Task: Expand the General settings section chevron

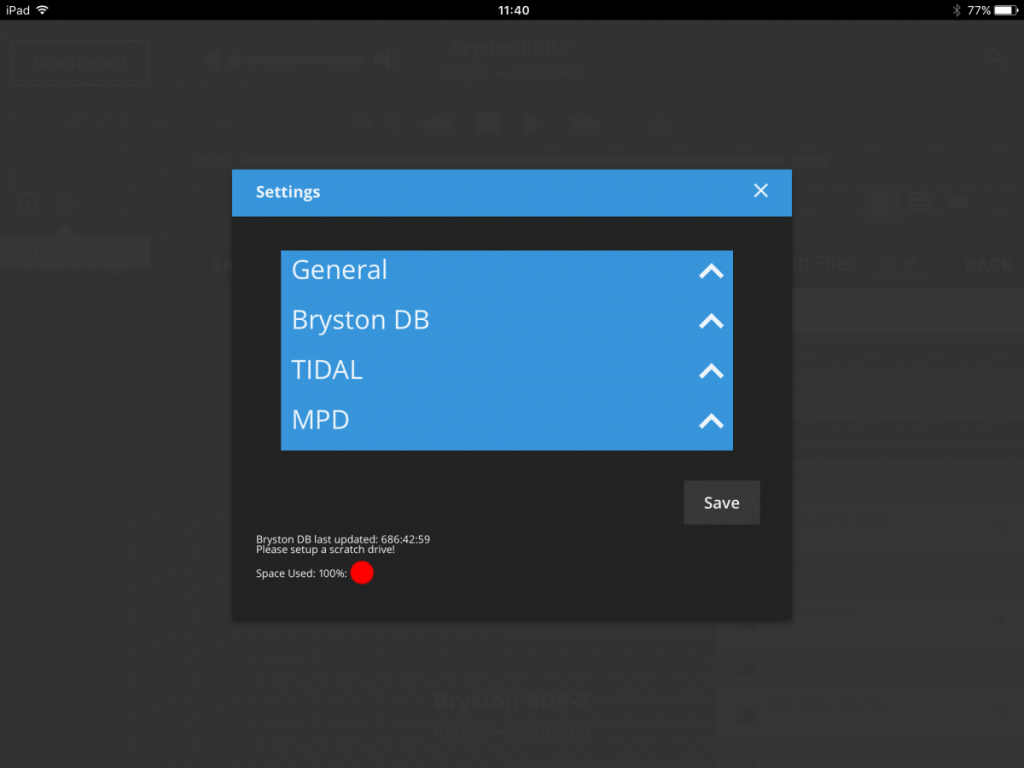Action: (x=711, y=271)
